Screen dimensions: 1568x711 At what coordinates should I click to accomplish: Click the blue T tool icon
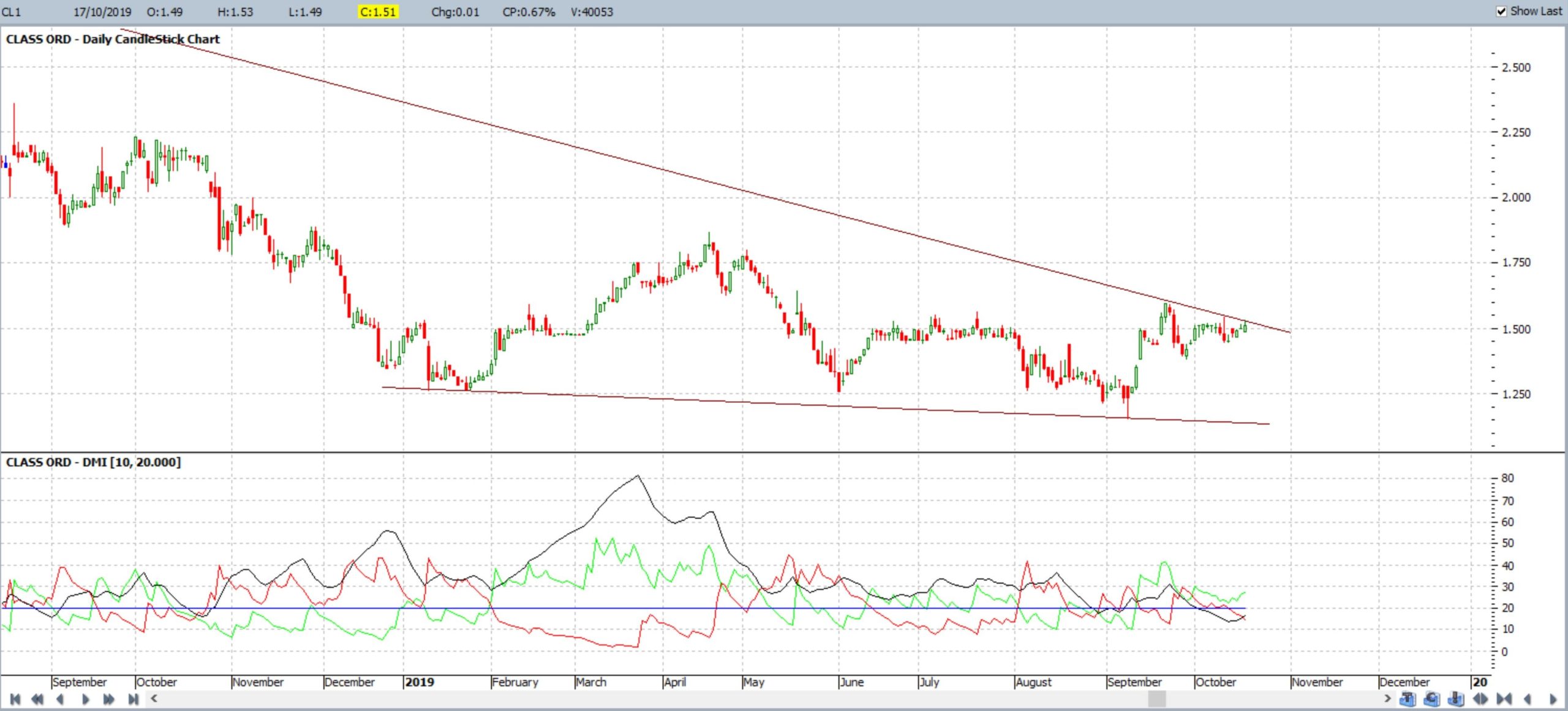click(x=1408, y=699)
